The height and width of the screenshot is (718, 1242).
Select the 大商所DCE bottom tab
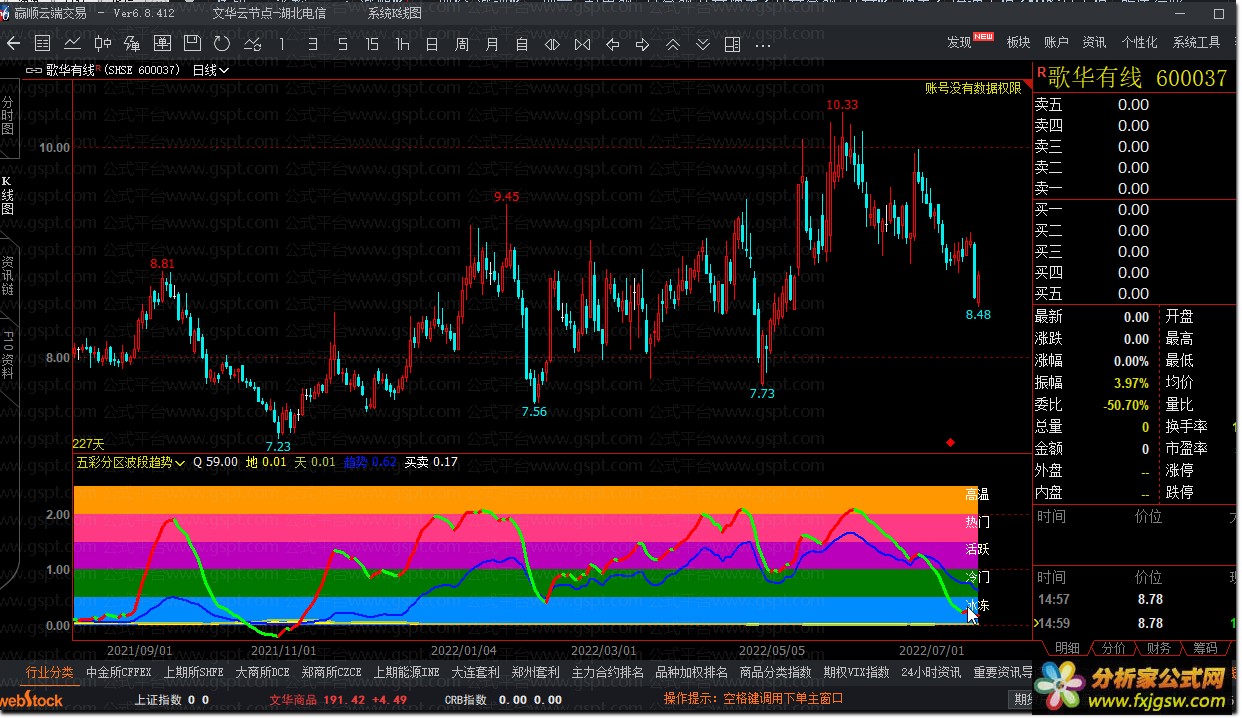point(262,672)
